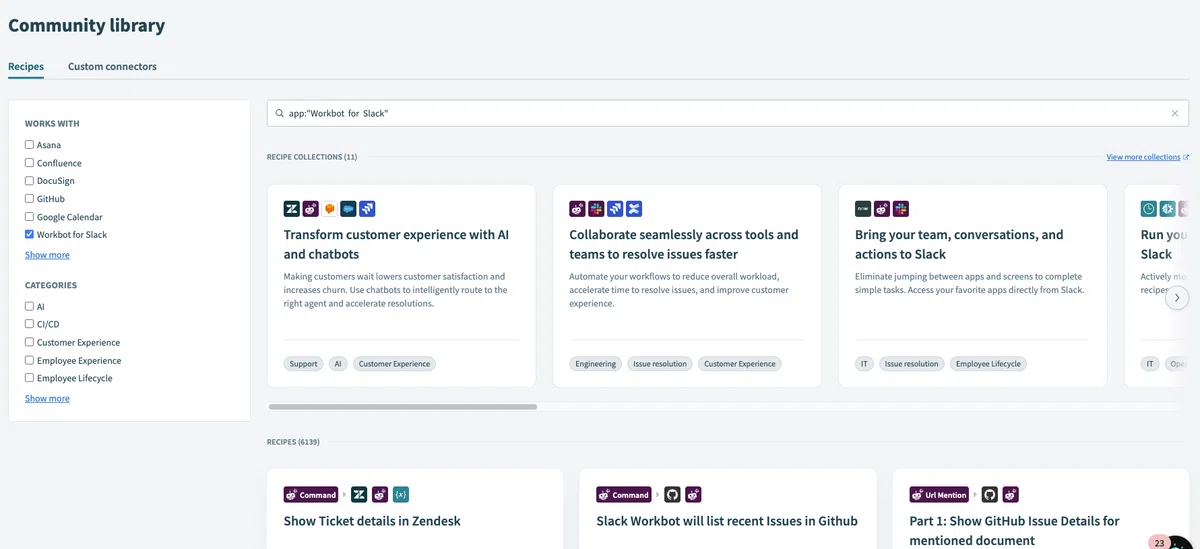Click Employee Lifecycle tag on Bring your team card
Viewport: 1200px width, 549px height.
pos(988,364)
